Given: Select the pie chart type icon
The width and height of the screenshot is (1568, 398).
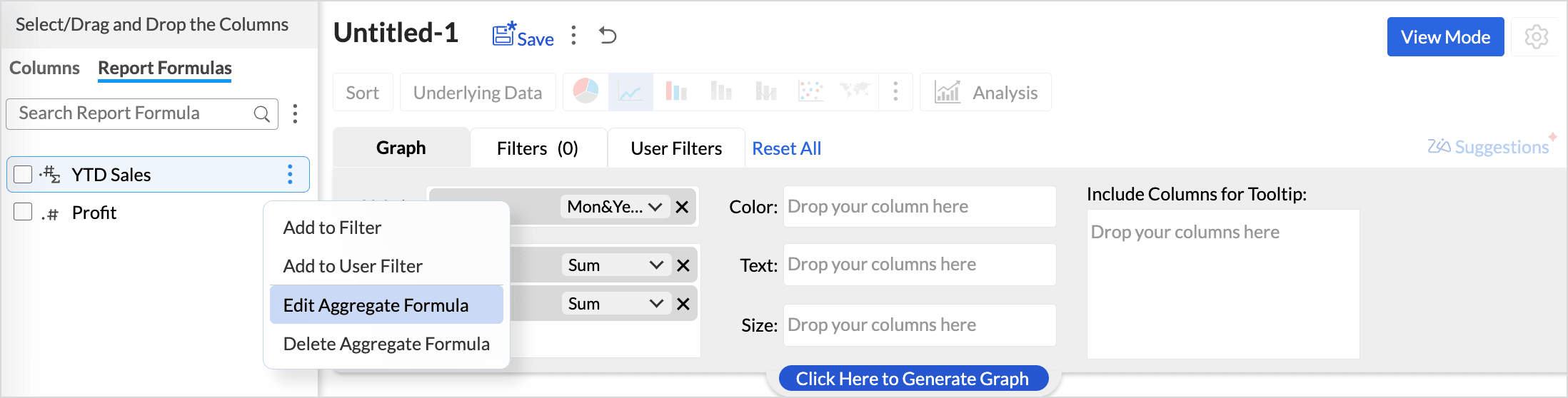Looking at the screenshot, I should click(586, 92).
